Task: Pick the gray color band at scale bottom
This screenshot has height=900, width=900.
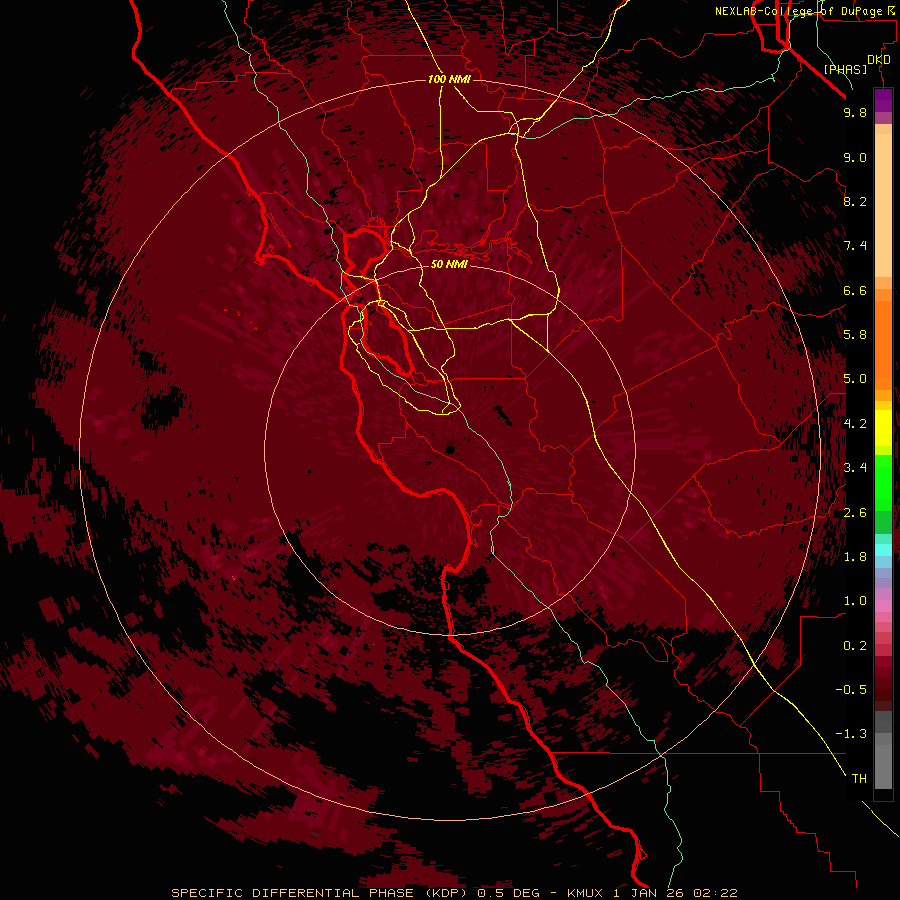Action: [x=883, y=750]
